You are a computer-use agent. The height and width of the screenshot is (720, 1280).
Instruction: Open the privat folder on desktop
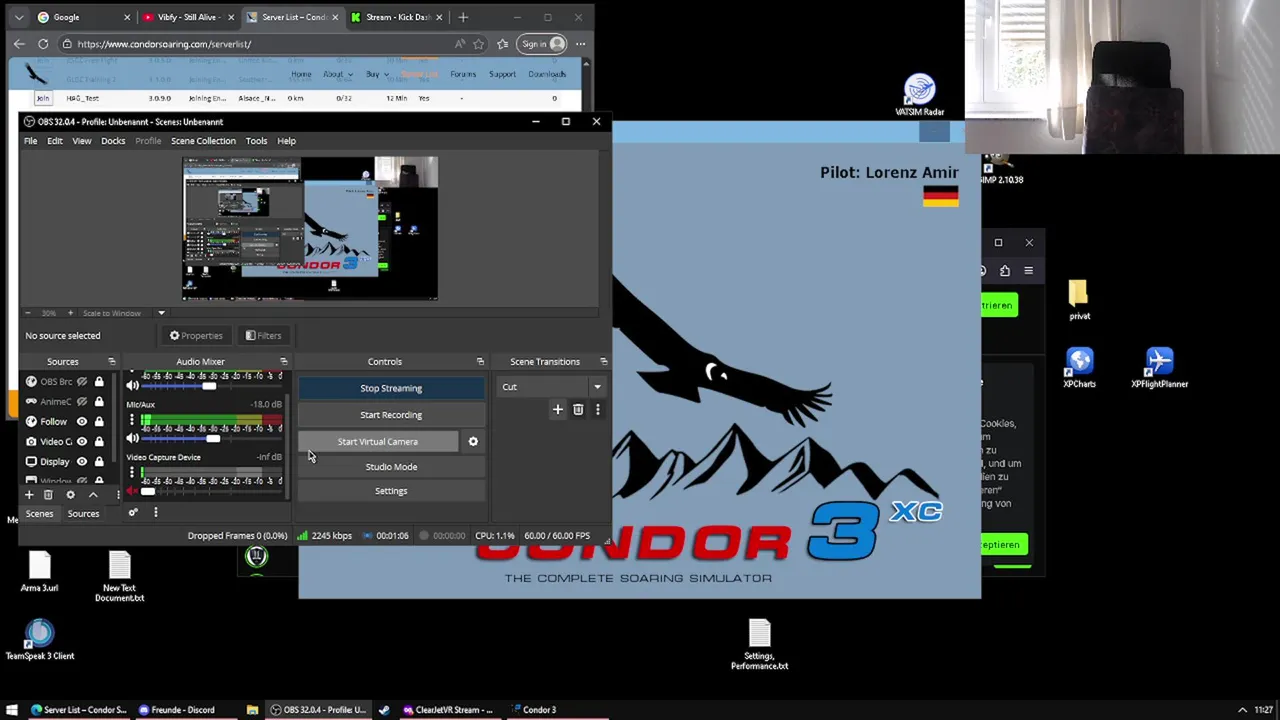(1079, 300)
